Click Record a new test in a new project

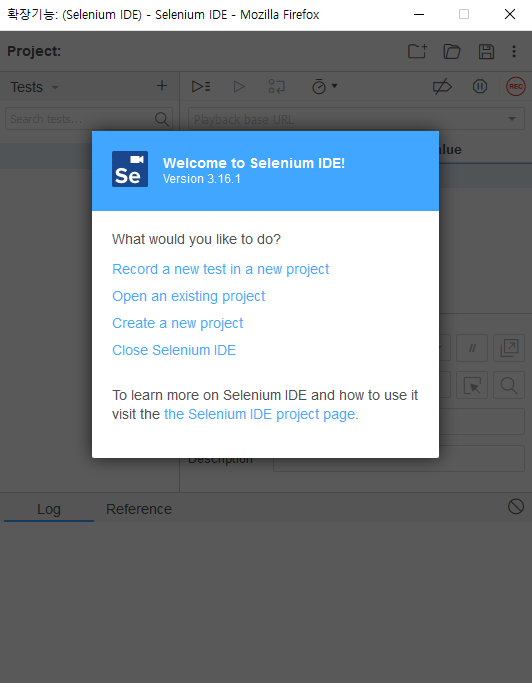220,269
